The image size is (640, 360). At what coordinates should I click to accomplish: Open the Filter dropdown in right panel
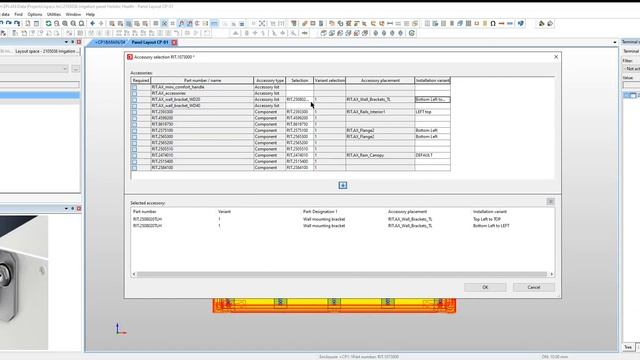click(x=631, y=69)
